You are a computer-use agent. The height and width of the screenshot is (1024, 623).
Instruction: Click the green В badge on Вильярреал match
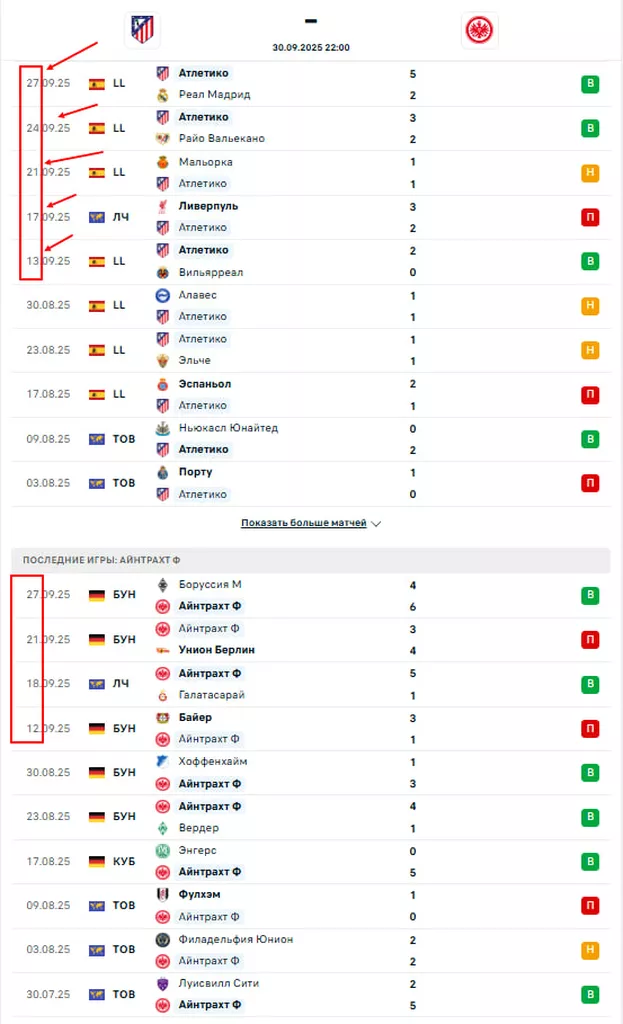[590, 261]
